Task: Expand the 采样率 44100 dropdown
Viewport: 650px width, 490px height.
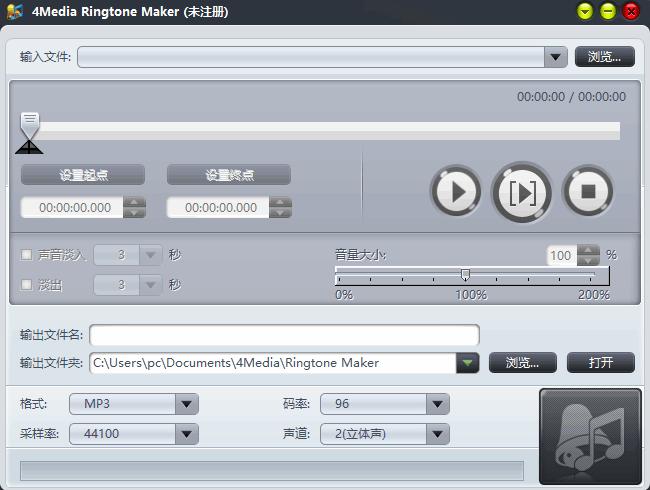Action: [x=186, y=434]
